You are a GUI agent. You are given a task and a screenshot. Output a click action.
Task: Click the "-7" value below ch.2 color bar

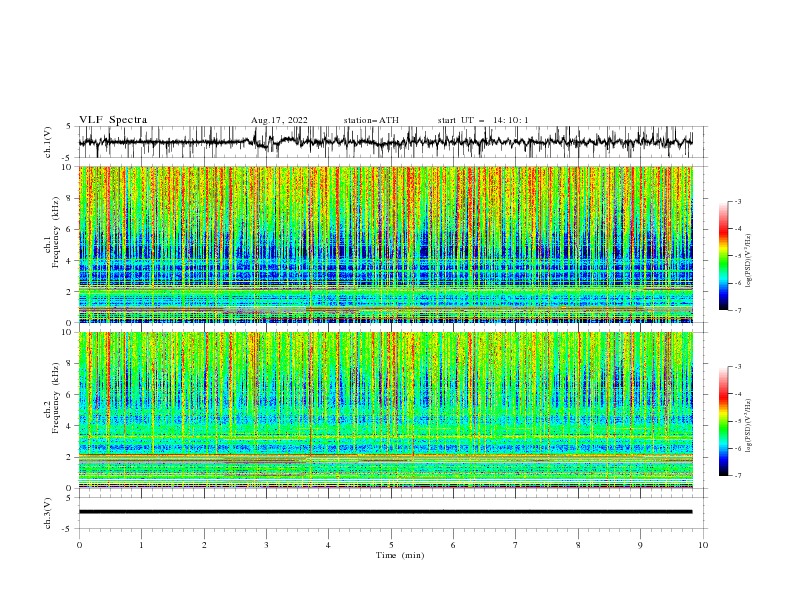coord(738,476)
